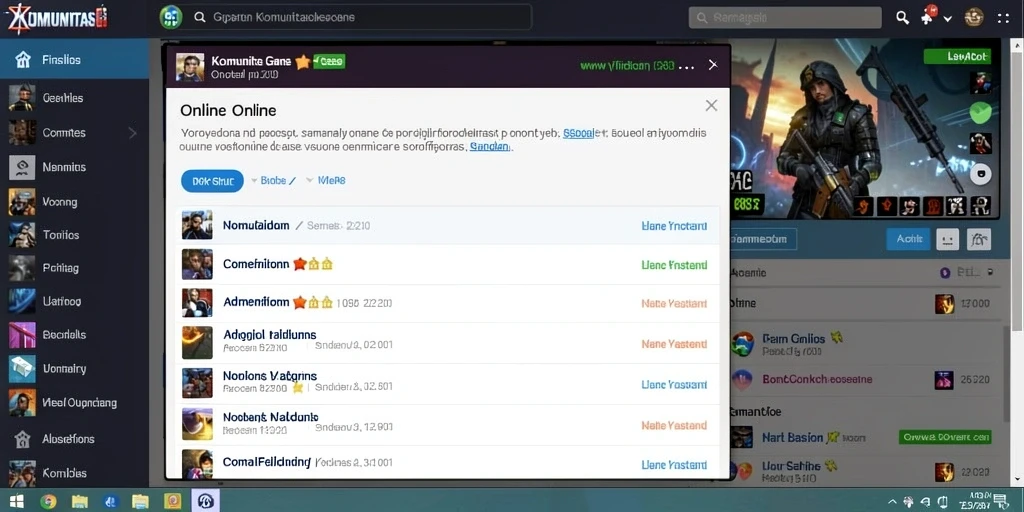This screenshot has width=1024, height=512.
Task: Open the user avatar in the header
Action: [974, 17]
